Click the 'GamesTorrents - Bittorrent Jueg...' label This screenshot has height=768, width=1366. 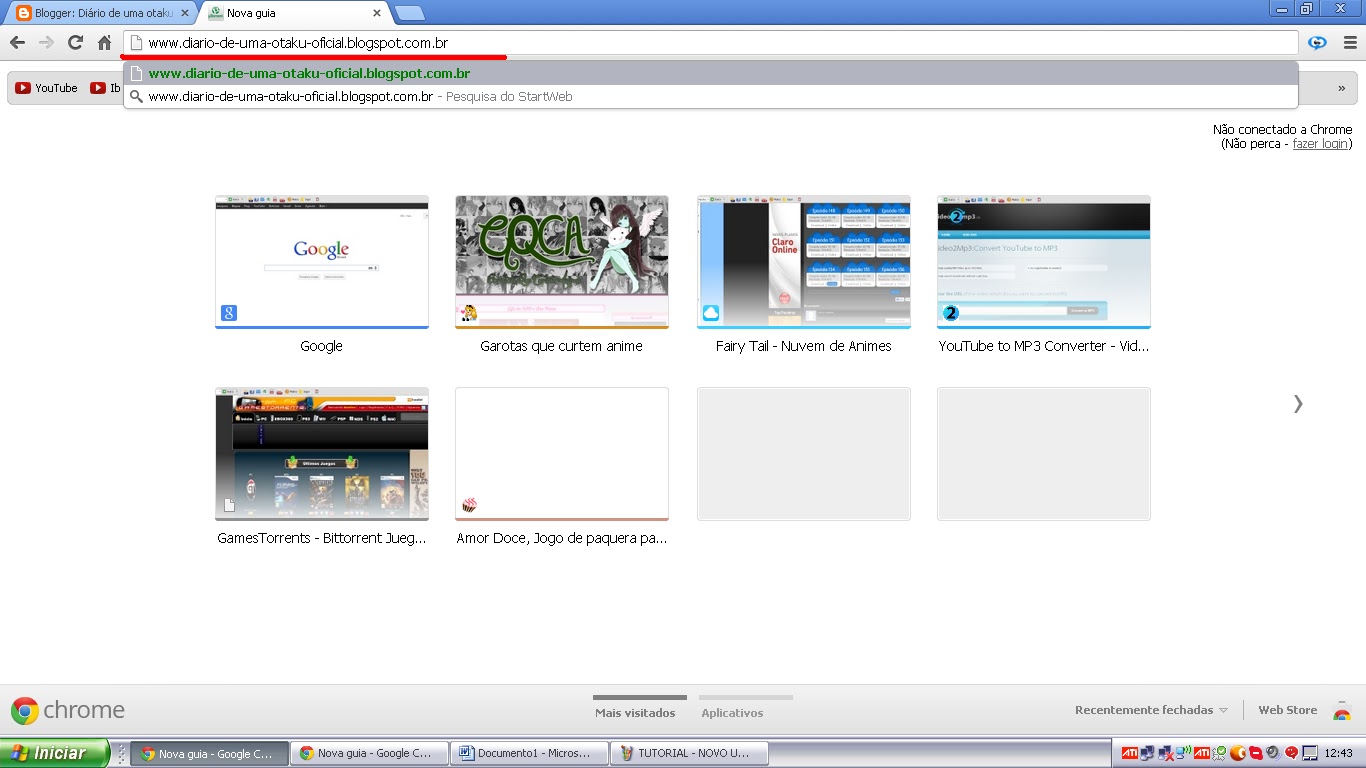(322, 538)
